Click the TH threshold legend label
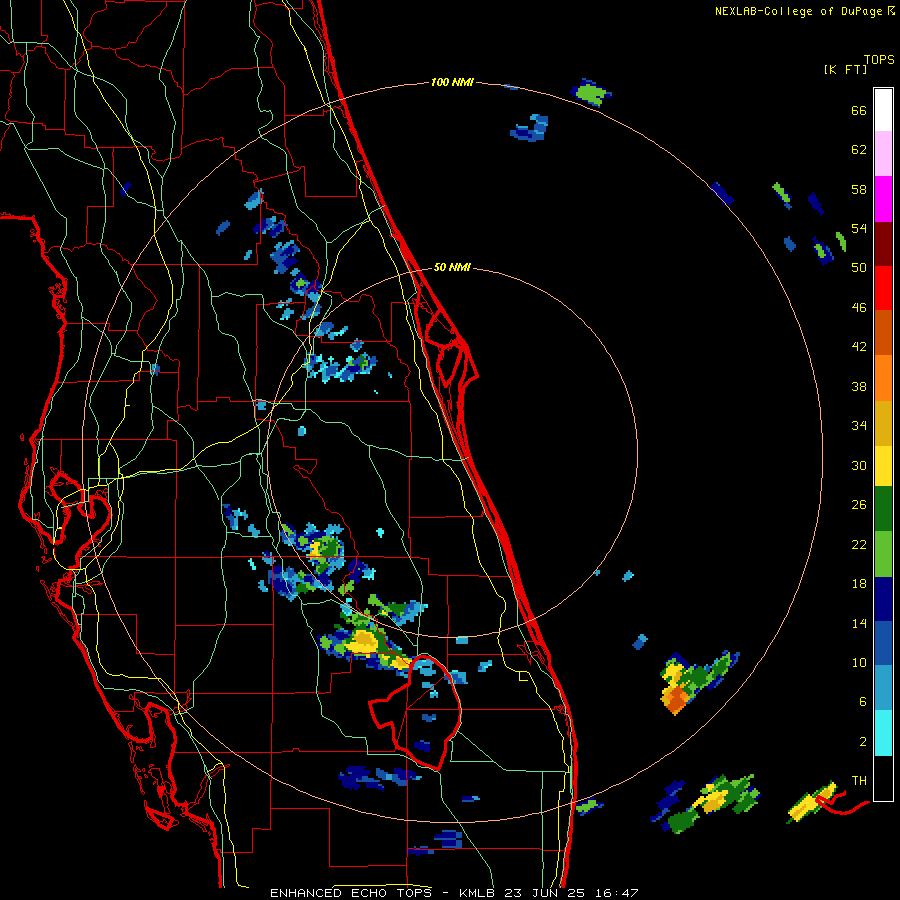This screenshot has width=900, height=900. [x=859, y=780]
